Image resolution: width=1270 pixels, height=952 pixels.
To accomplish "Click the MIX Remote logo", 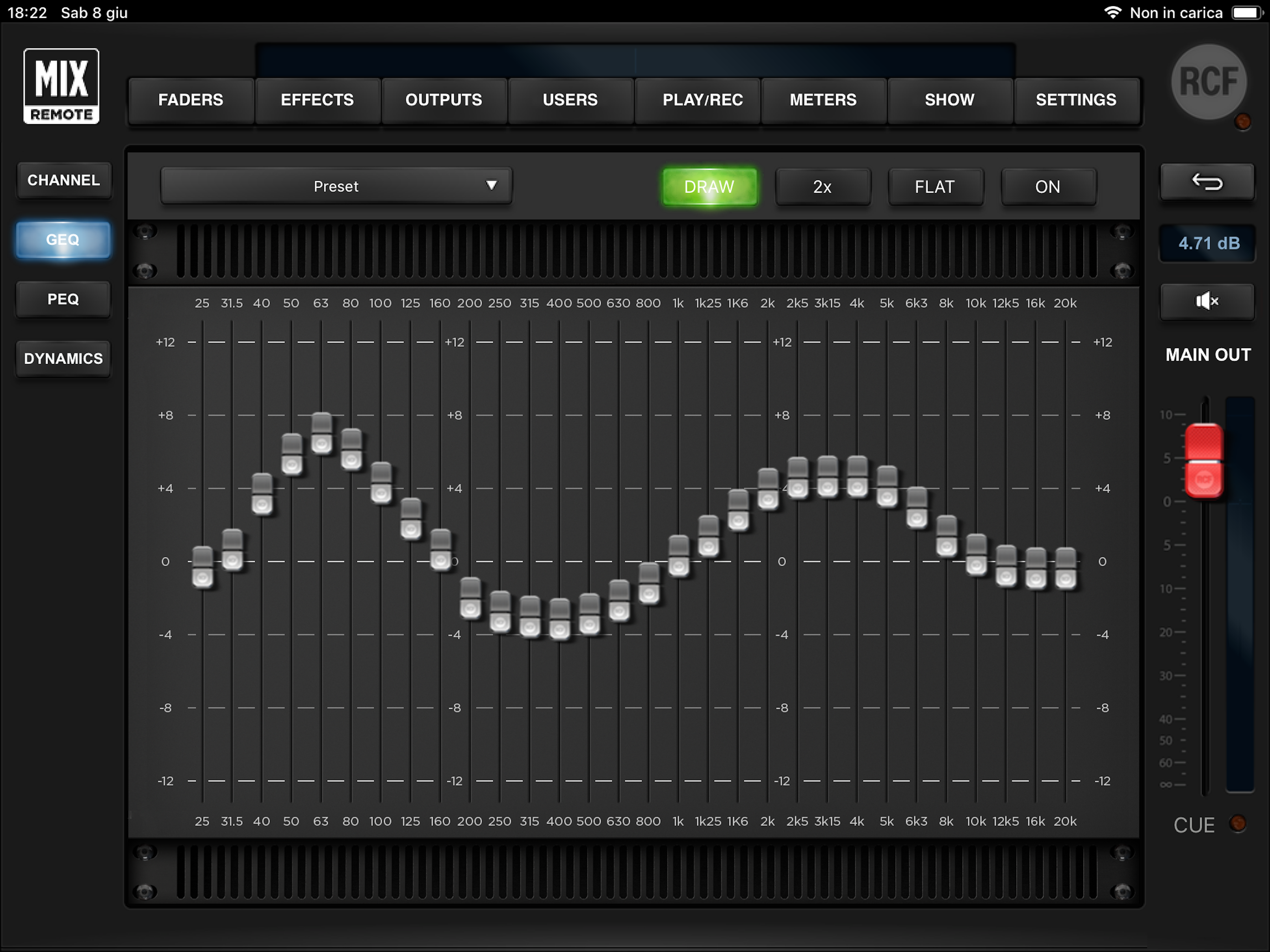I will pos(61,86).
